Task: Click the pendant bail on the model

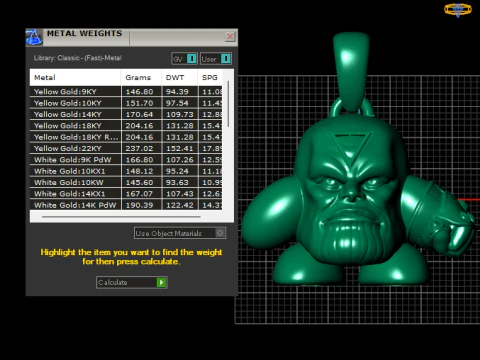Action: tap(351, 72)
